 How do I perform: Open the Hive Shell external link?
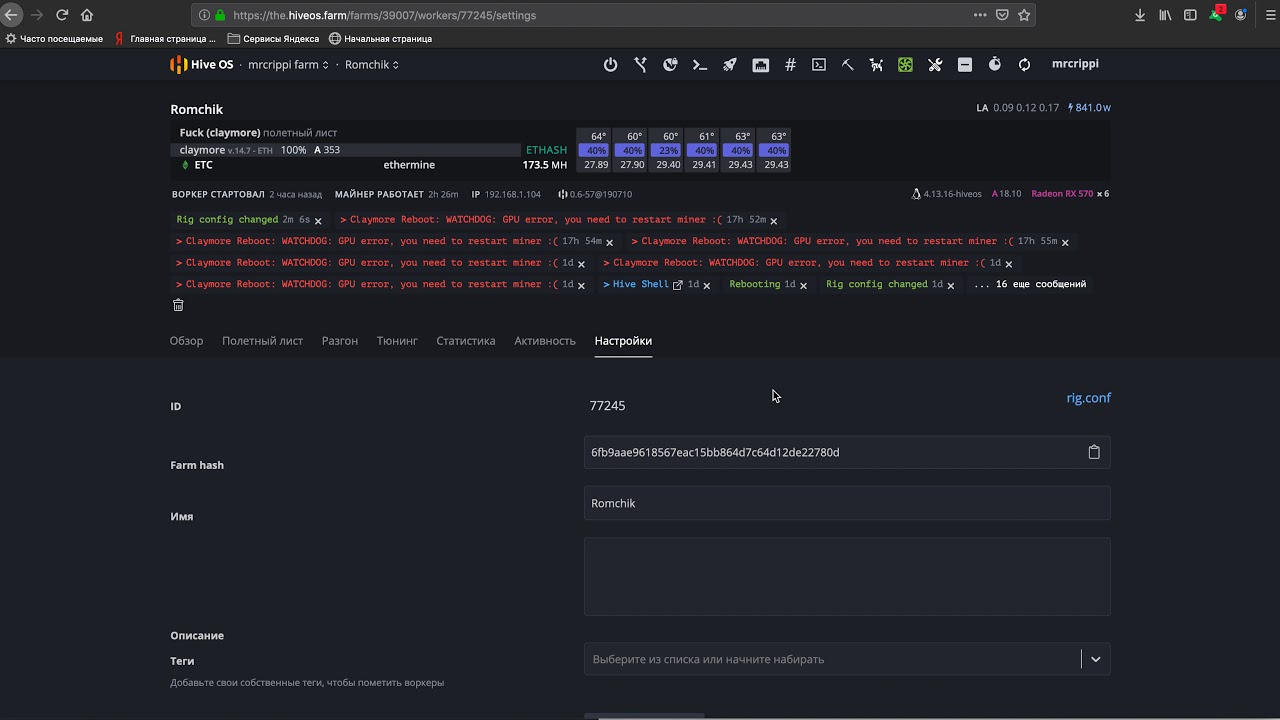(x=677, y=285)
